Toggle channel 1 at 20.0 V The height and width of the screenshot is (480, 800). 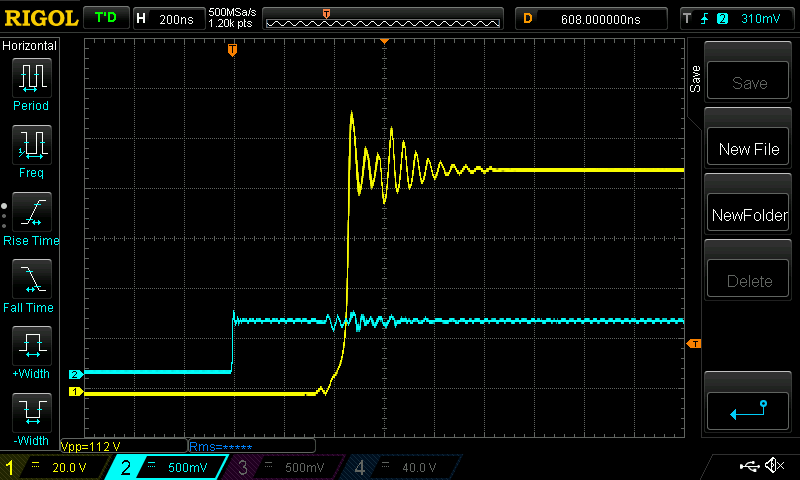(53, 467)
